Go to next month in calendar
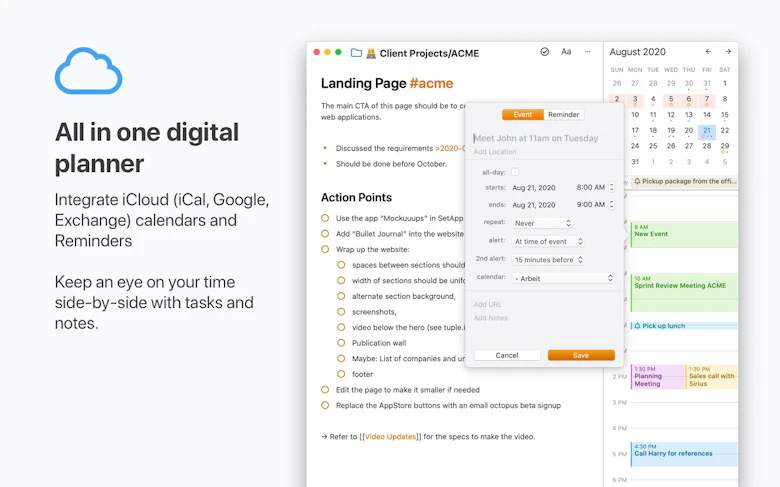This screenshot has width=780, height=487. [x=728, y=52]
